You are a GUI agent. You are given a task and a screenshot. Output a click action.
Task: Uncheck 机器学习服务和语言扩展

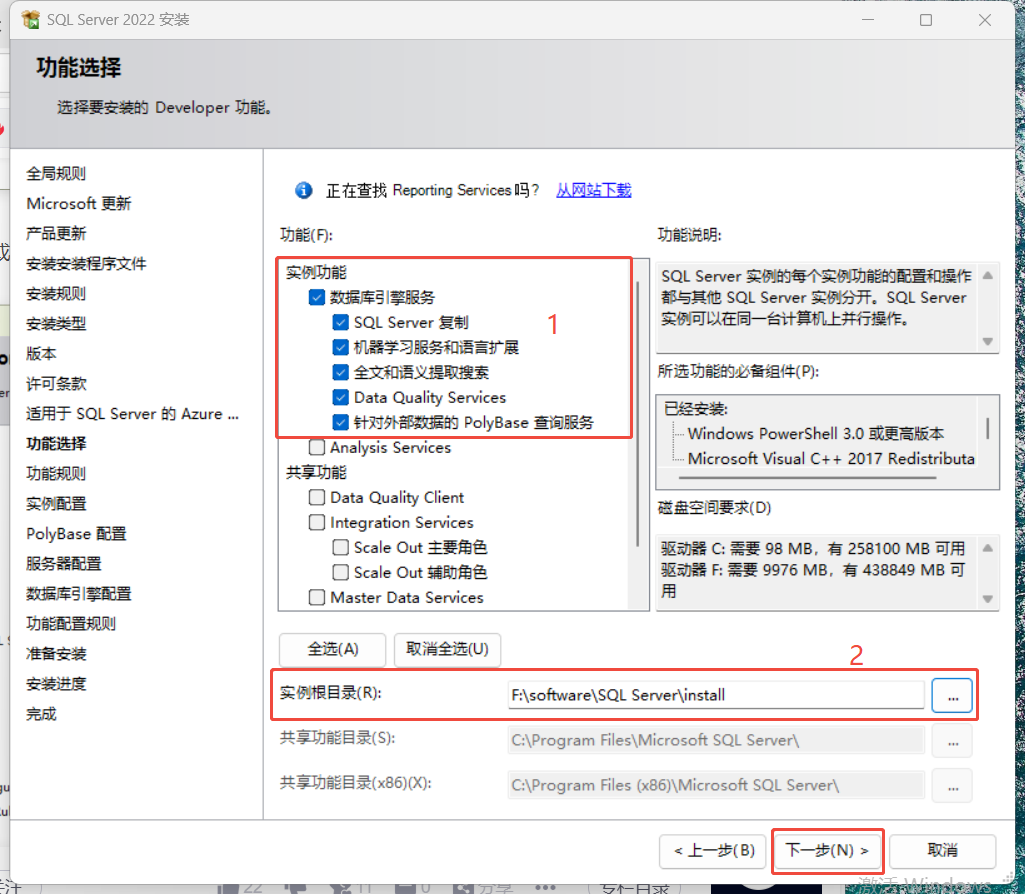(339, 346)
